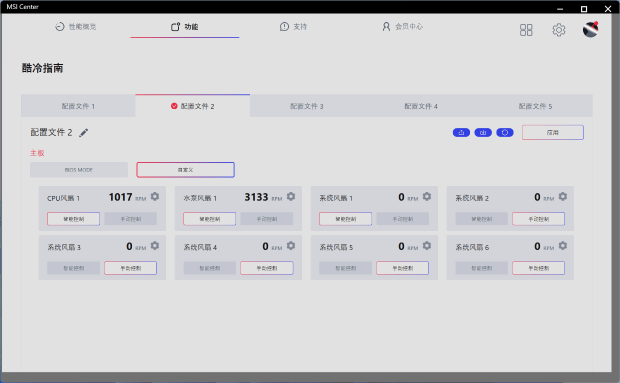The width and height of the screenshot is (620, 383).
Task: Select the 自定义 custom mode button
Action: pyautogui.click(x=185, y=170)
